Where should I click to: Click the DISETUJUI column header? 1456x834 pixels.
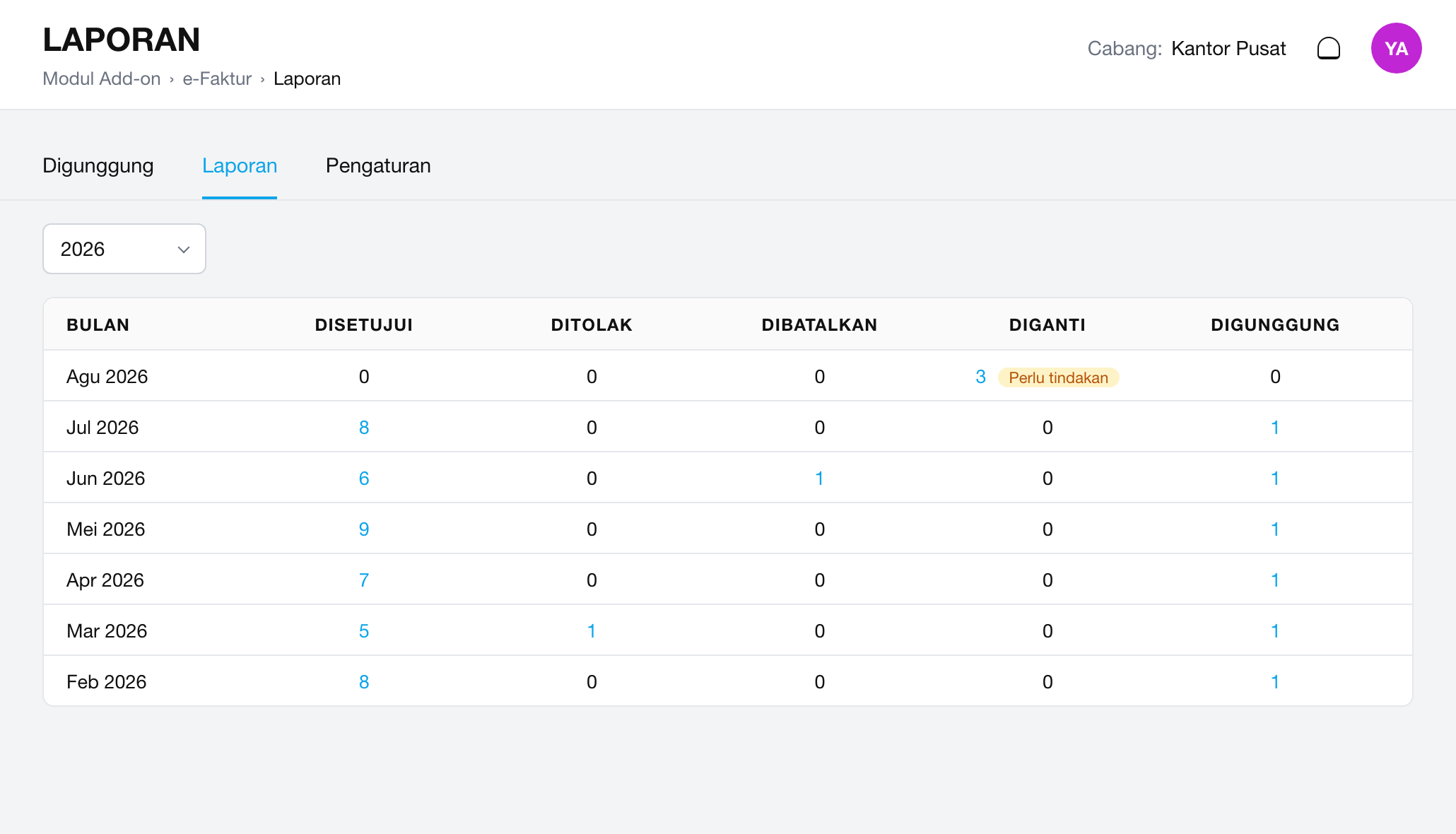(x=364, y=325)
